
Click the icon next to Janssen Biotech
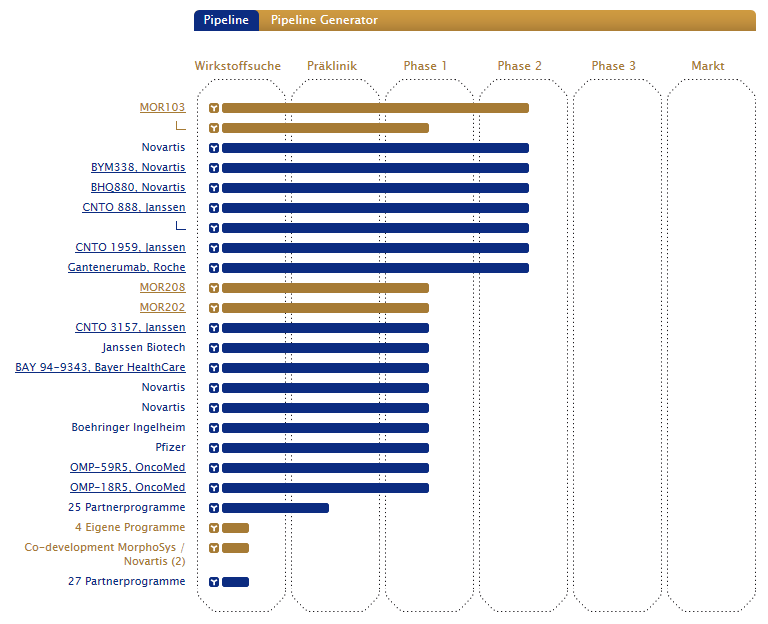tap(214, 348)
